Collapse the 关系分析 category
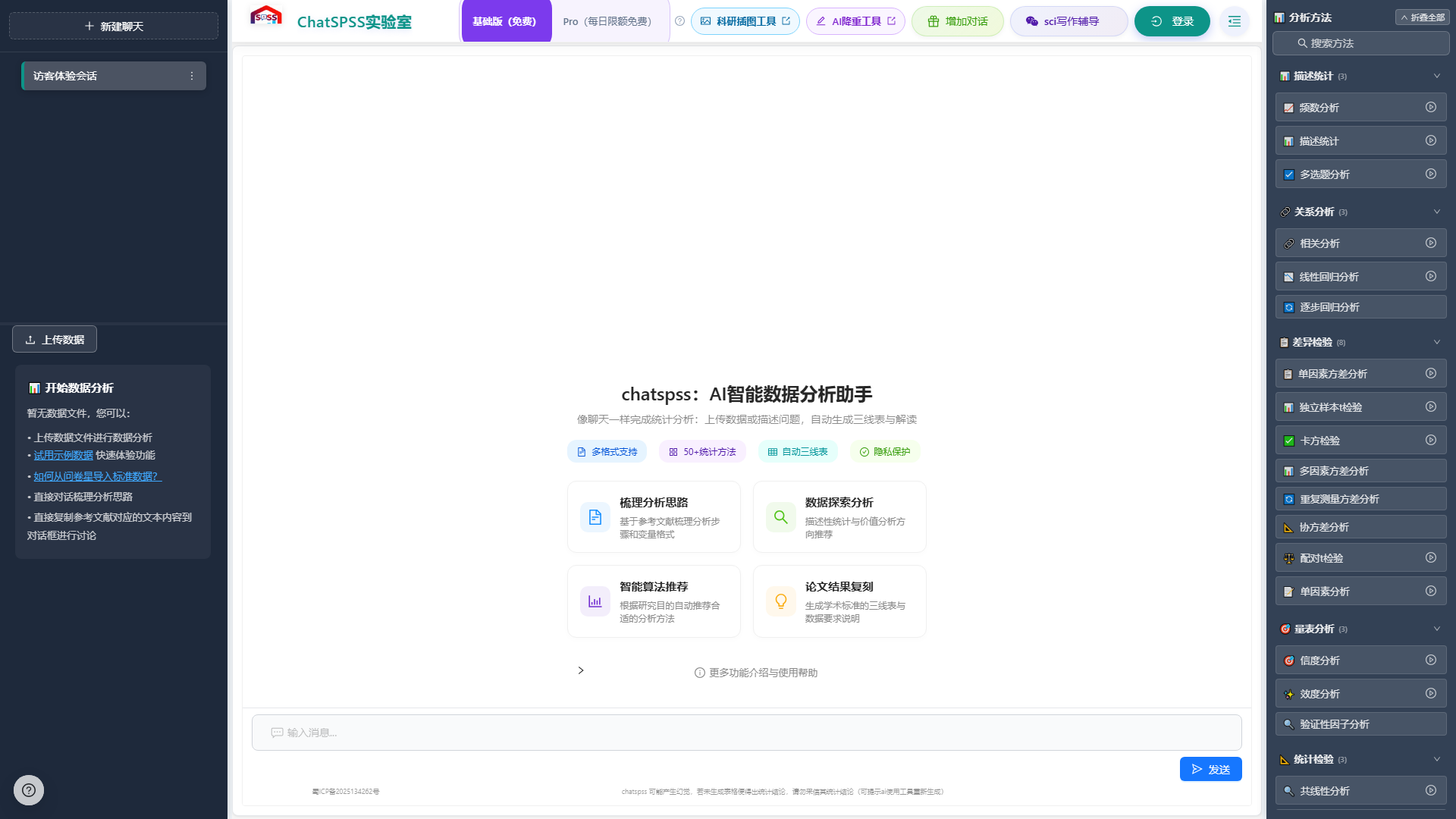 pos(1436,212)
